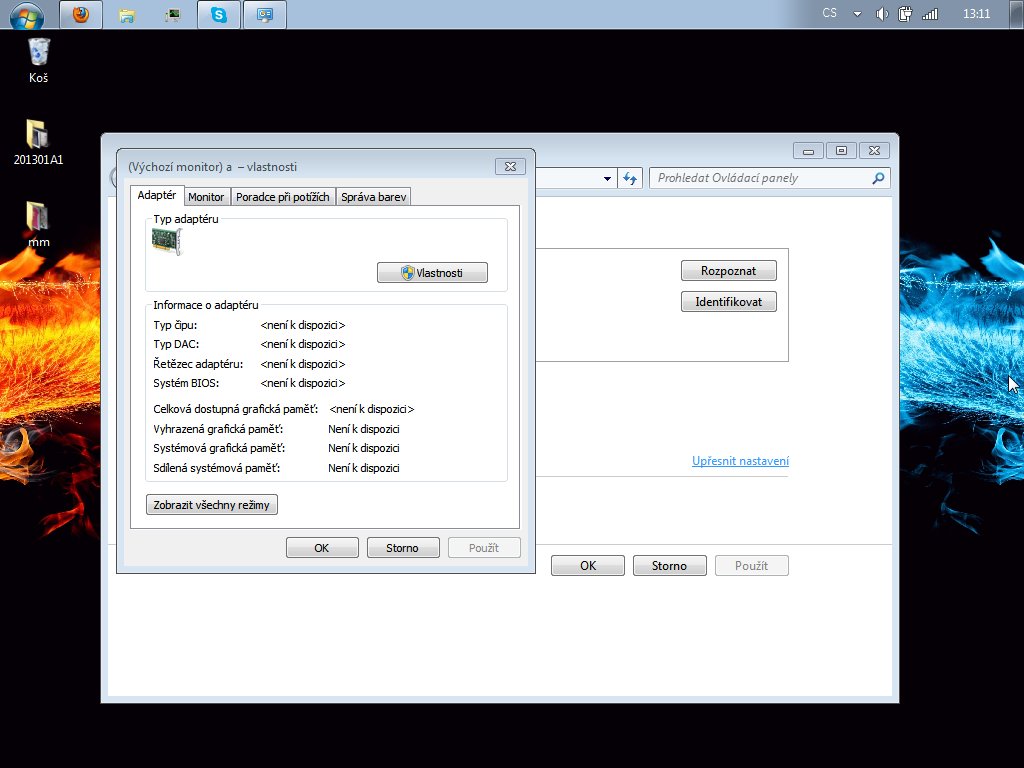Screen dimensions: 1024x768
Task: Expand the address bar dropdown arrow
Action: click(607, 178)
